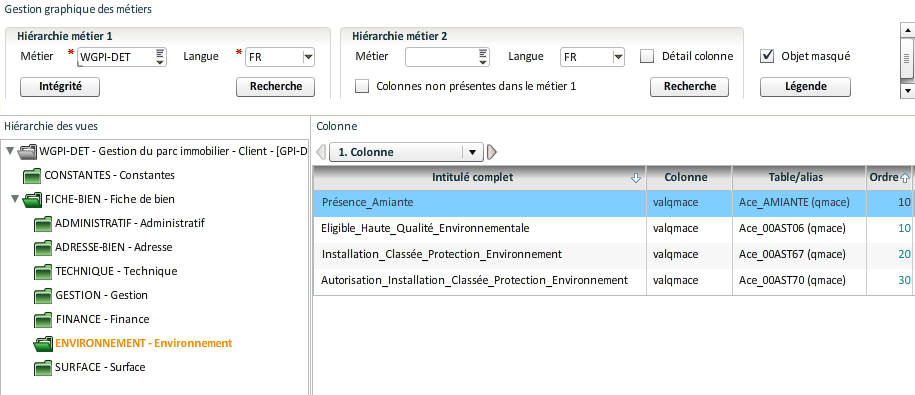Click the sort arrow in the Intitulé complet header
The height and width of the screenshot is (395, 915).
[x=636, y=178]
